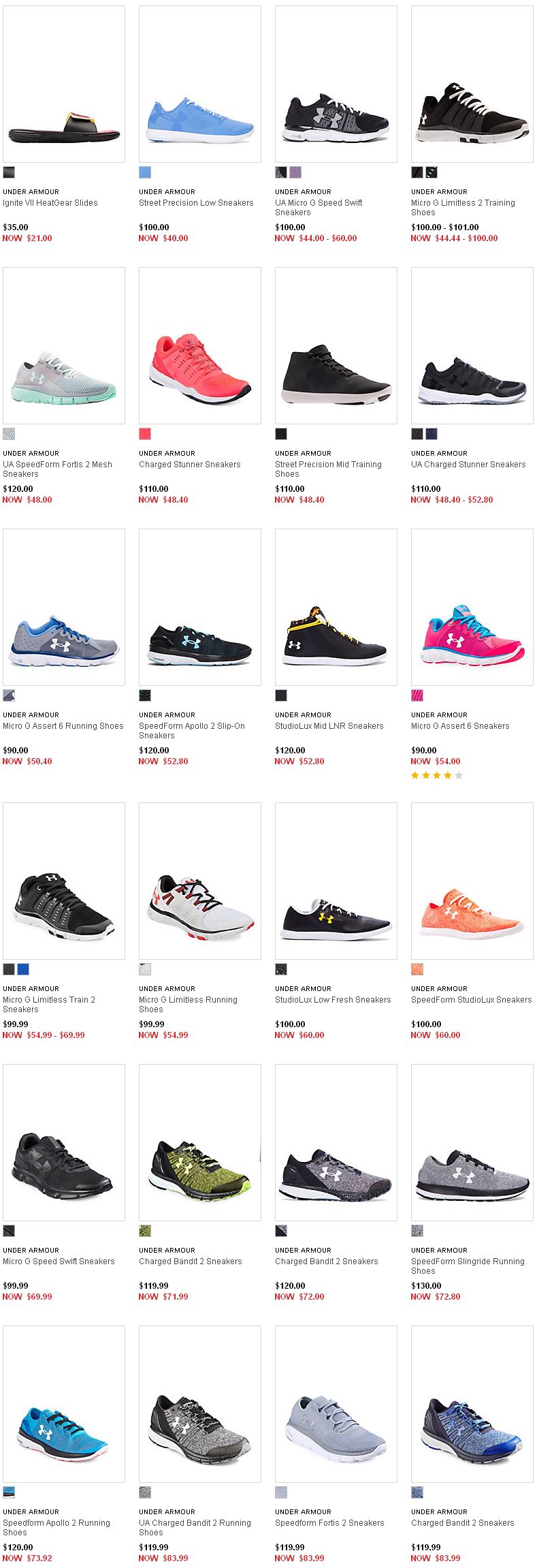Click pink swatch under Micro G Assert 6 Sneakers
The height and width of the screenshot is (1568, 537).
(417, 695)
